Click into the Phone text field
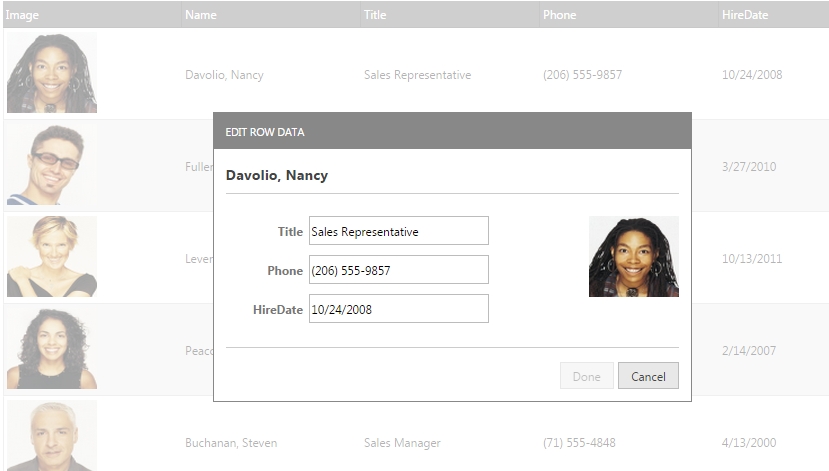829x471 pixels. 398,270
